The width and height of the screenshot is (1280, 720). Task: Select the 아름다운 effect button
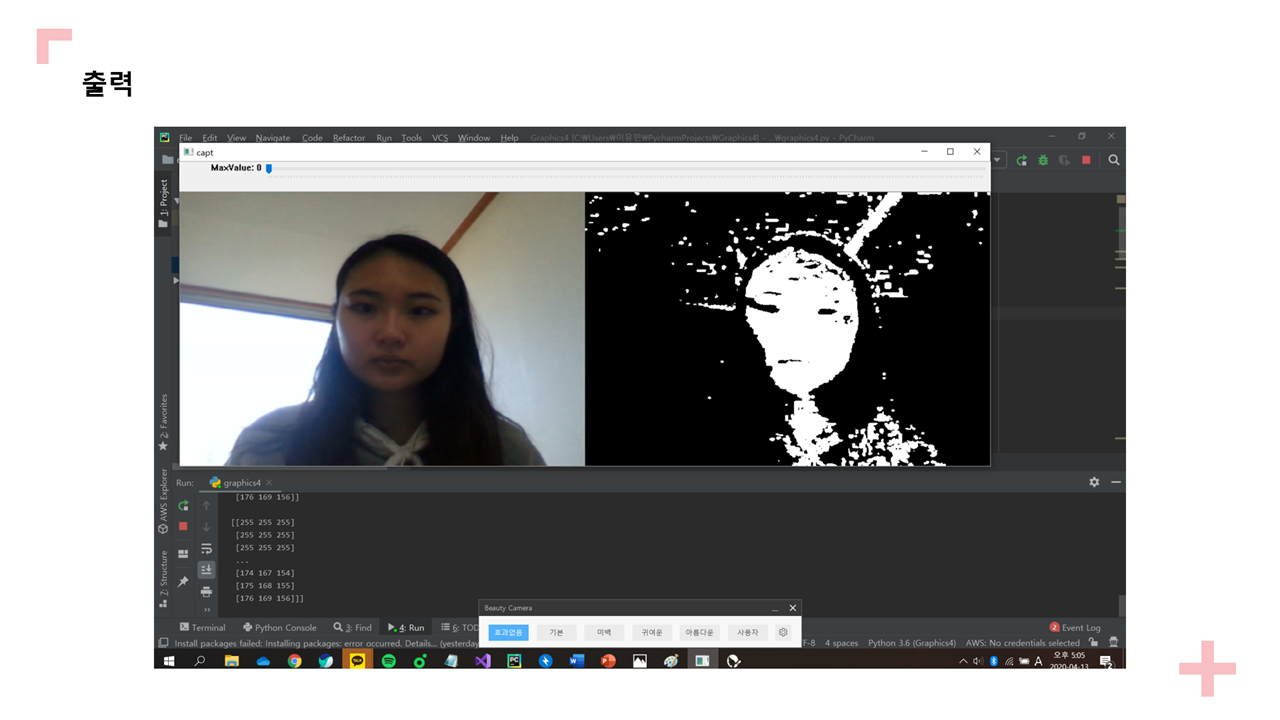tap(700, 632)
